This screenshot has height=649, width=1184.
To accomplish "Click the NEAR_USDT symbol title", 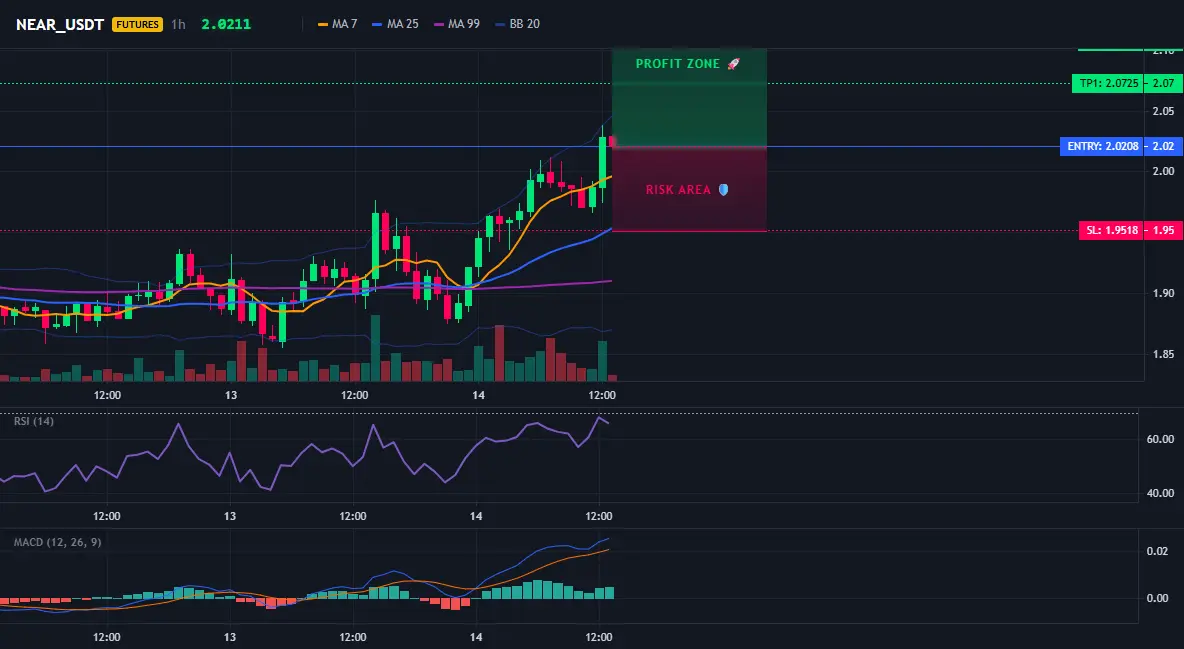I will click(x=60, y=24).
